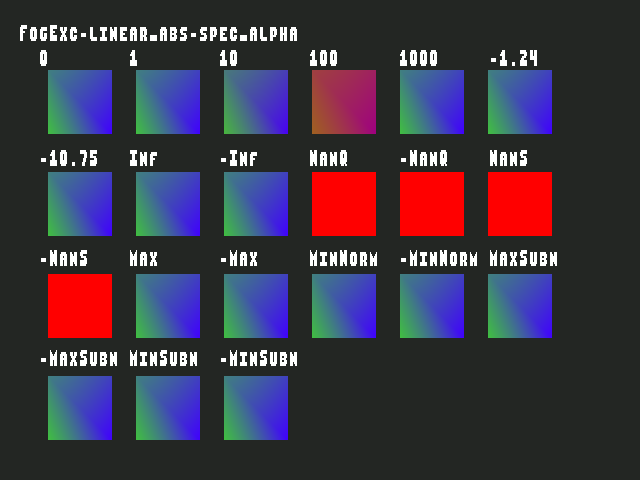Click the label text -10.75
This screenshot has height=480, width=640.
(69, 158)
